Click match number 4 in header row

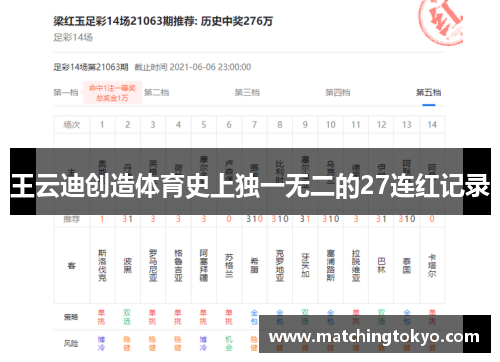(x=178, y=125)
